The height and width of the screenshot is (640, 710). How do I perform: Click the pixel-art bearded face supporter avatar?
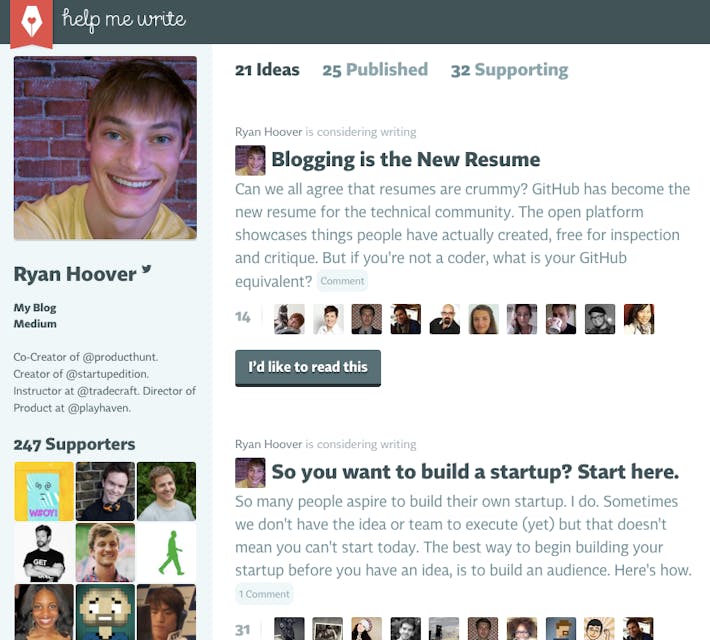[105, 612]
